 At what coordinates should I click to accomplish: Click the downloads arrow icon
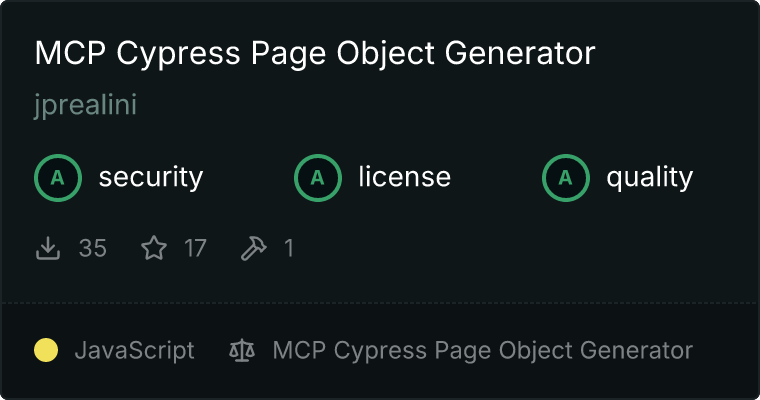click(48, 248)
